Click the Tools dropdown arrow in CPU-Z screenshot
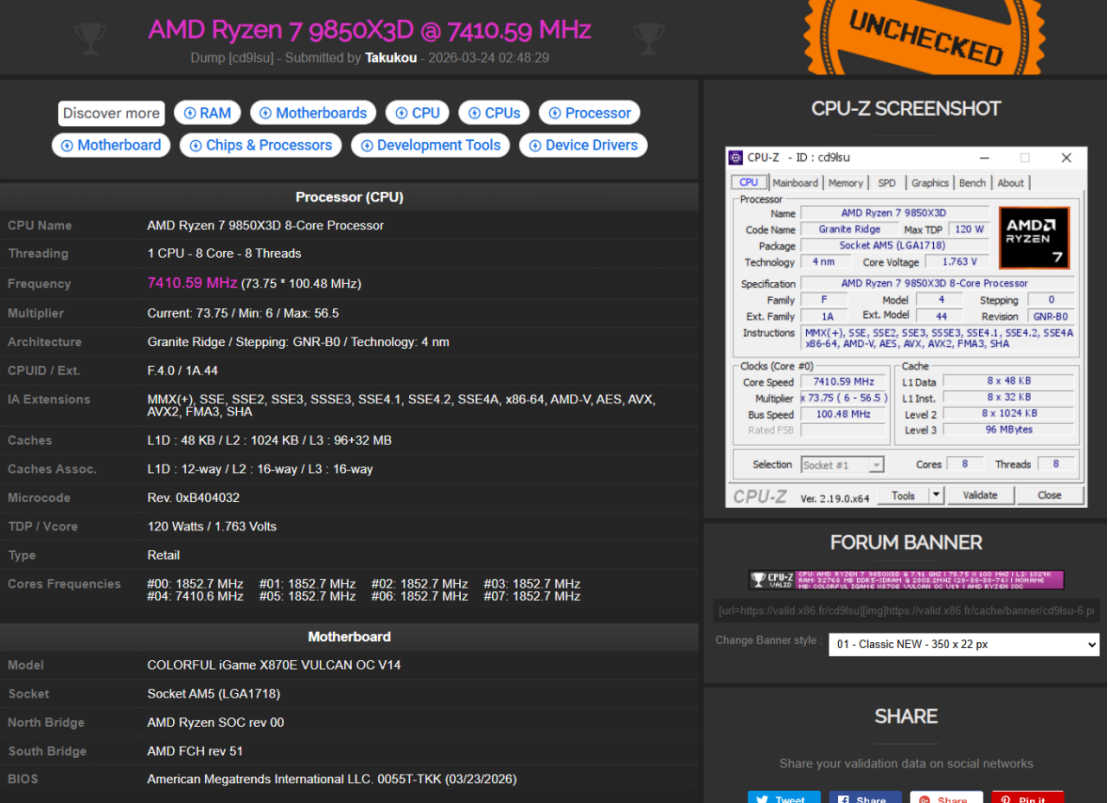This screenshot has width=1108, height=803. 936,496
